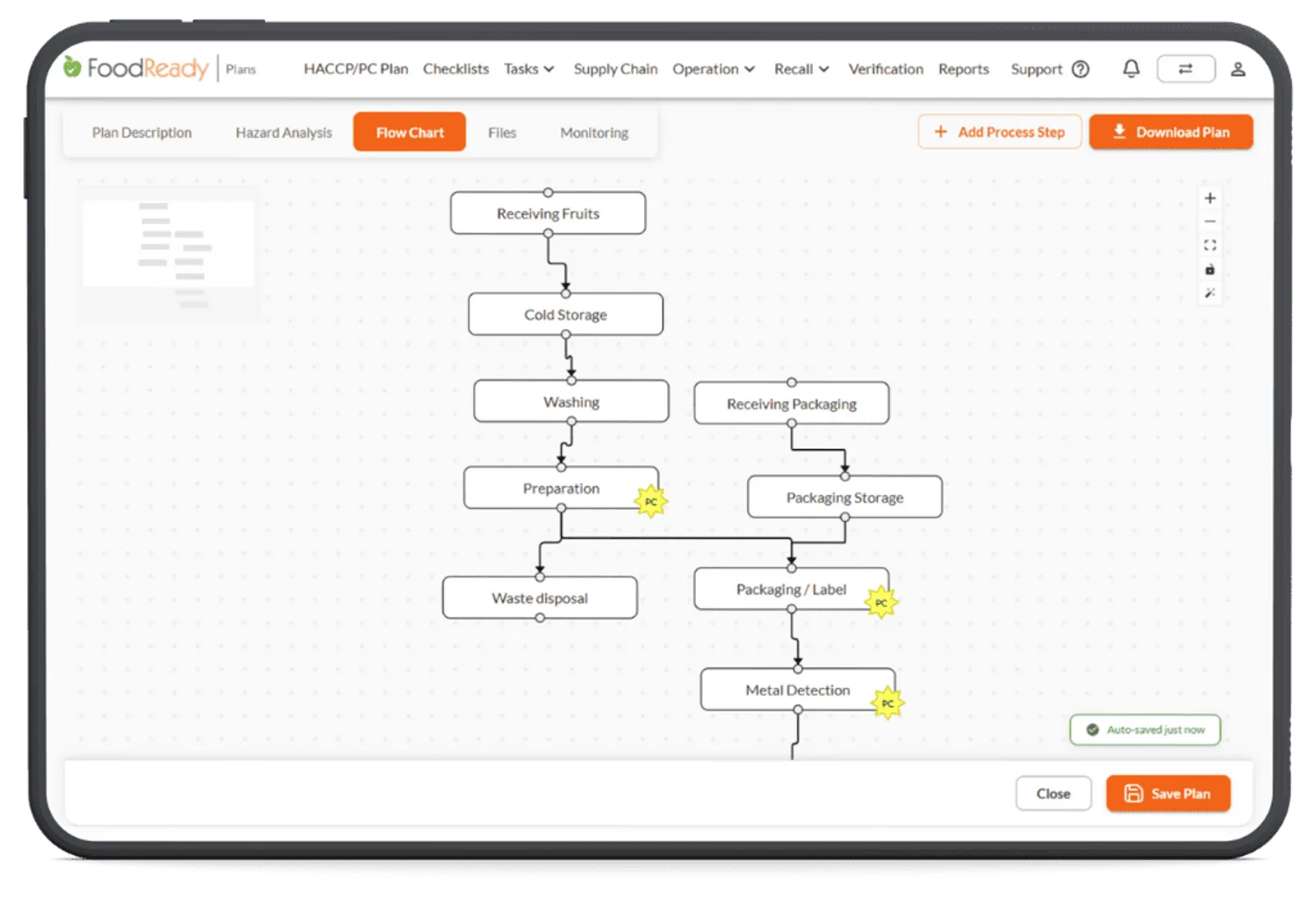Image resolution: width=1316 pixels, height=903 pixels.
Task: Fit the flow chart to view
Action: [x=1210, y=245]
